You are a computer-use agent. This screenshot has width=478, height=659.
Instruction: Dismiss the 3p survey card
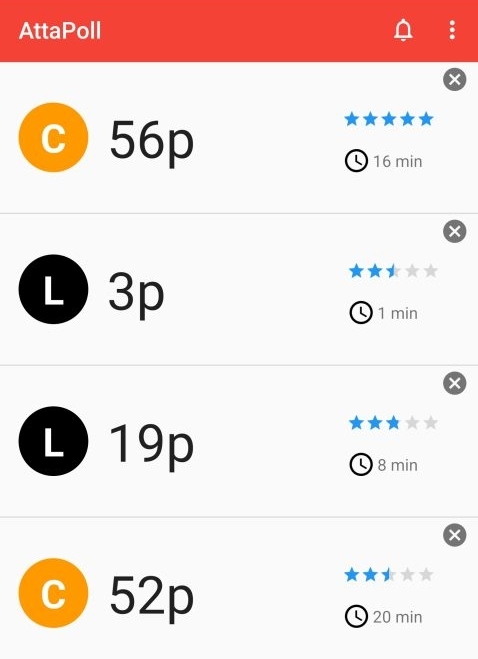[x=454, y=231]
